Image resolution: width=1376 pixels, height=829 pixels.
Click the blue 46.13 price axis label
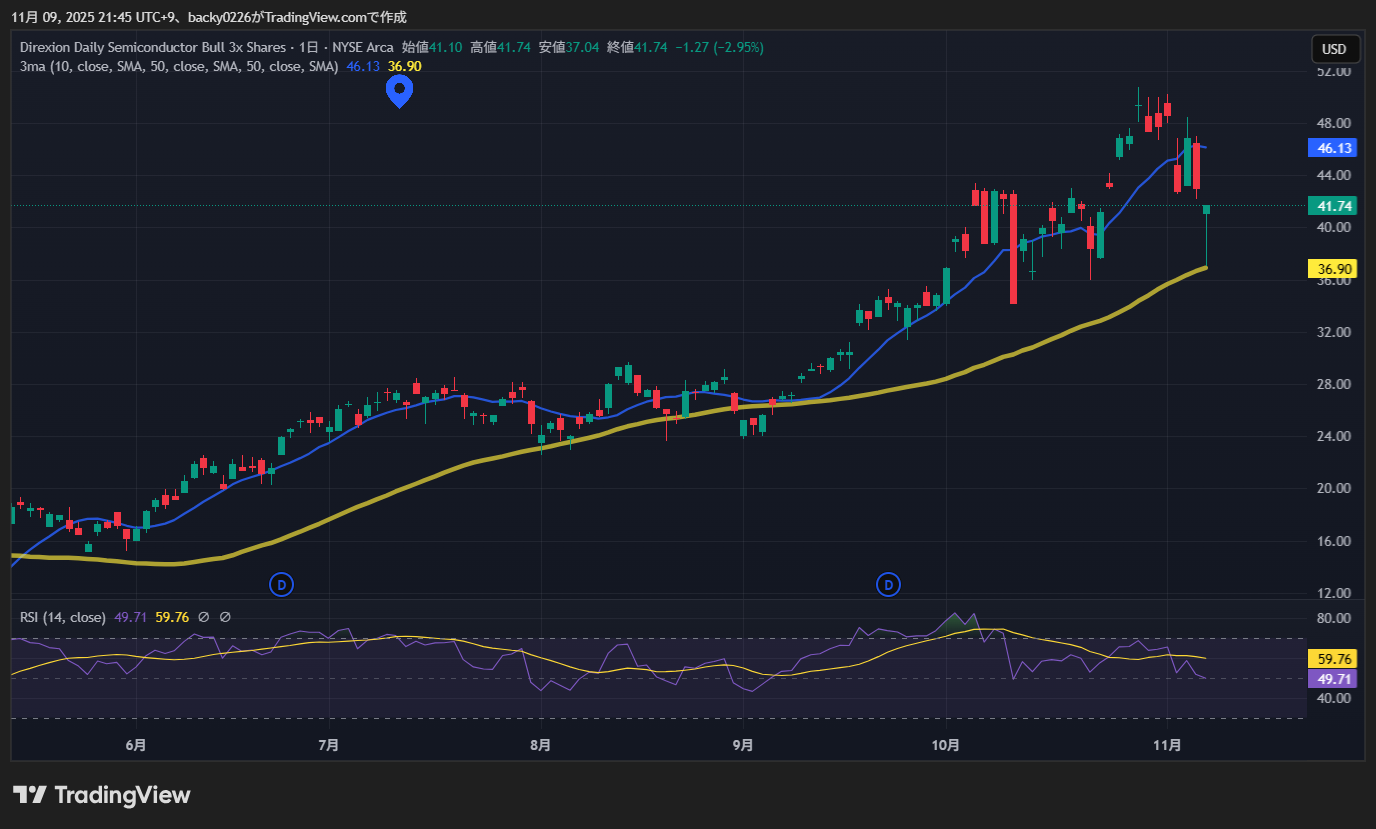coord(1334,148)
